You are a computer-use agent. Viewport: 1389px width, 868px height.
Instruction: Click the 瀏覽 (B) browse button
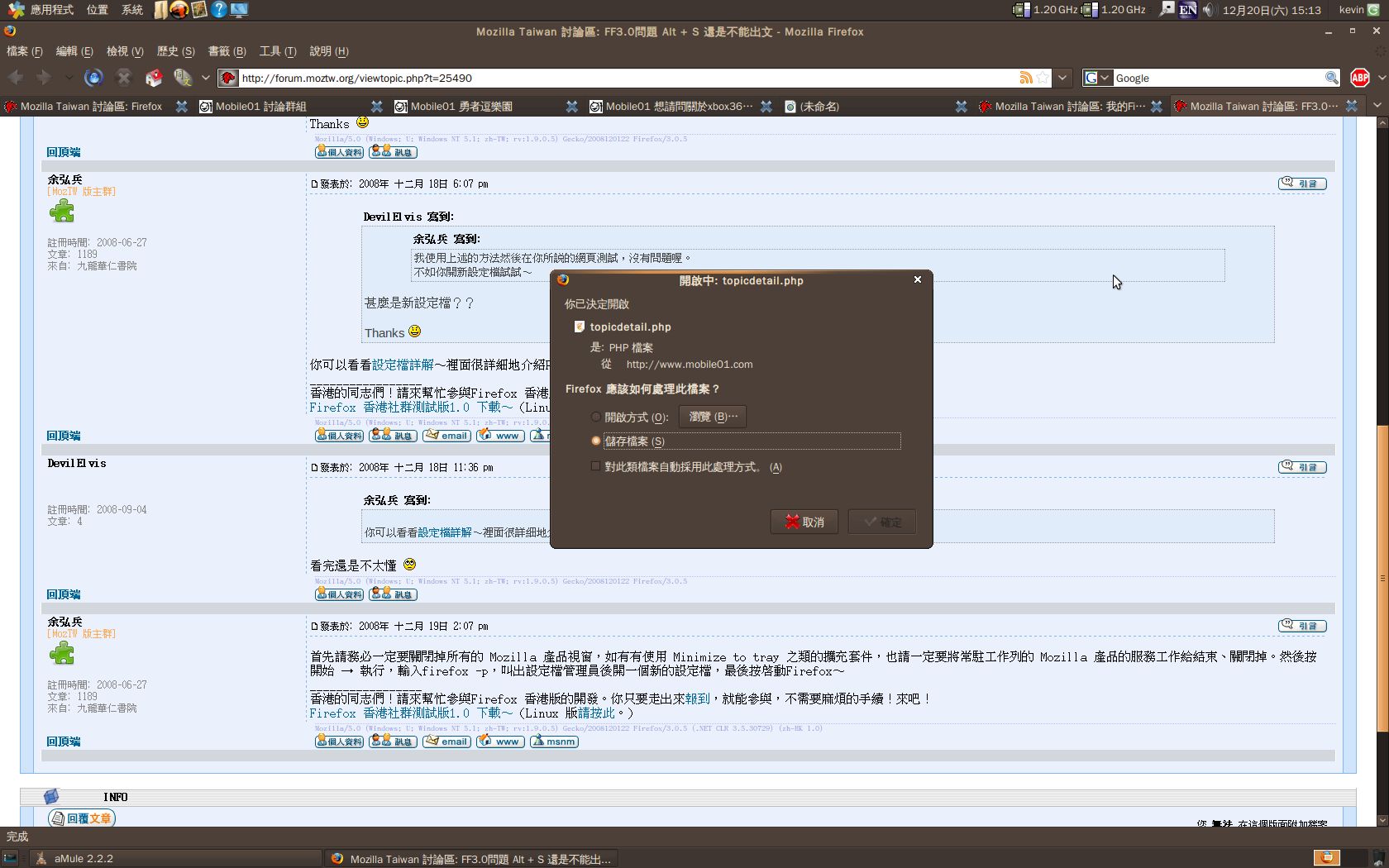[x=713, y=417]
